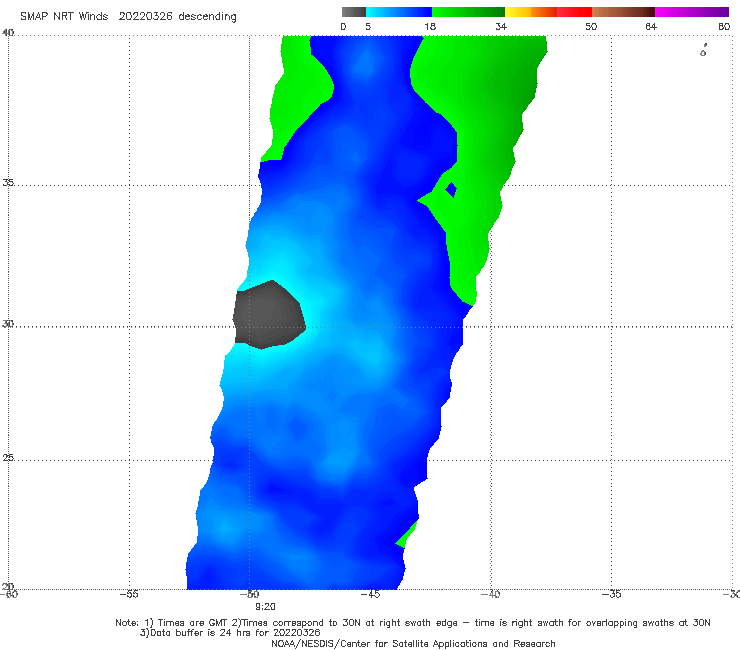Click the note line starting 'Note: 1) Times are GMT'

[412, 623]
